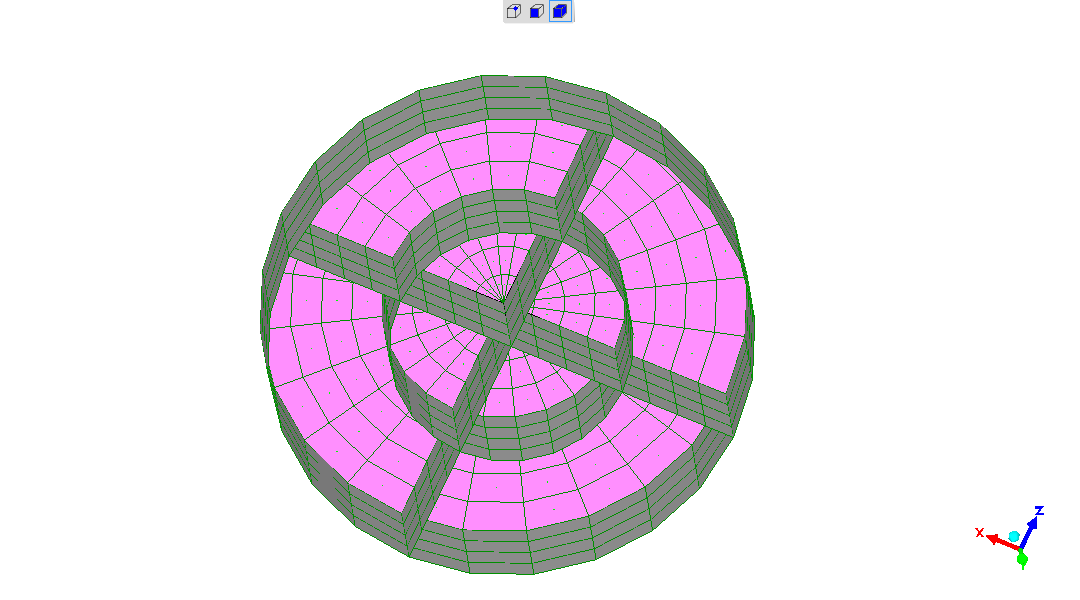Click the red X axis arrow
The width and height of the screenshot is (1080, 600).
[1000, 542]
